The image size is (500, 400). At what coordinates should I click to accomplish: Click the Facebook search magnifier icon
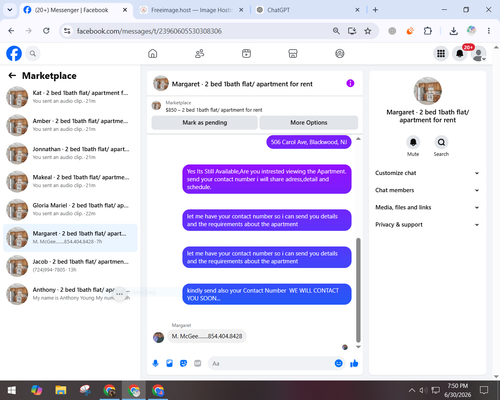[33, 53]
